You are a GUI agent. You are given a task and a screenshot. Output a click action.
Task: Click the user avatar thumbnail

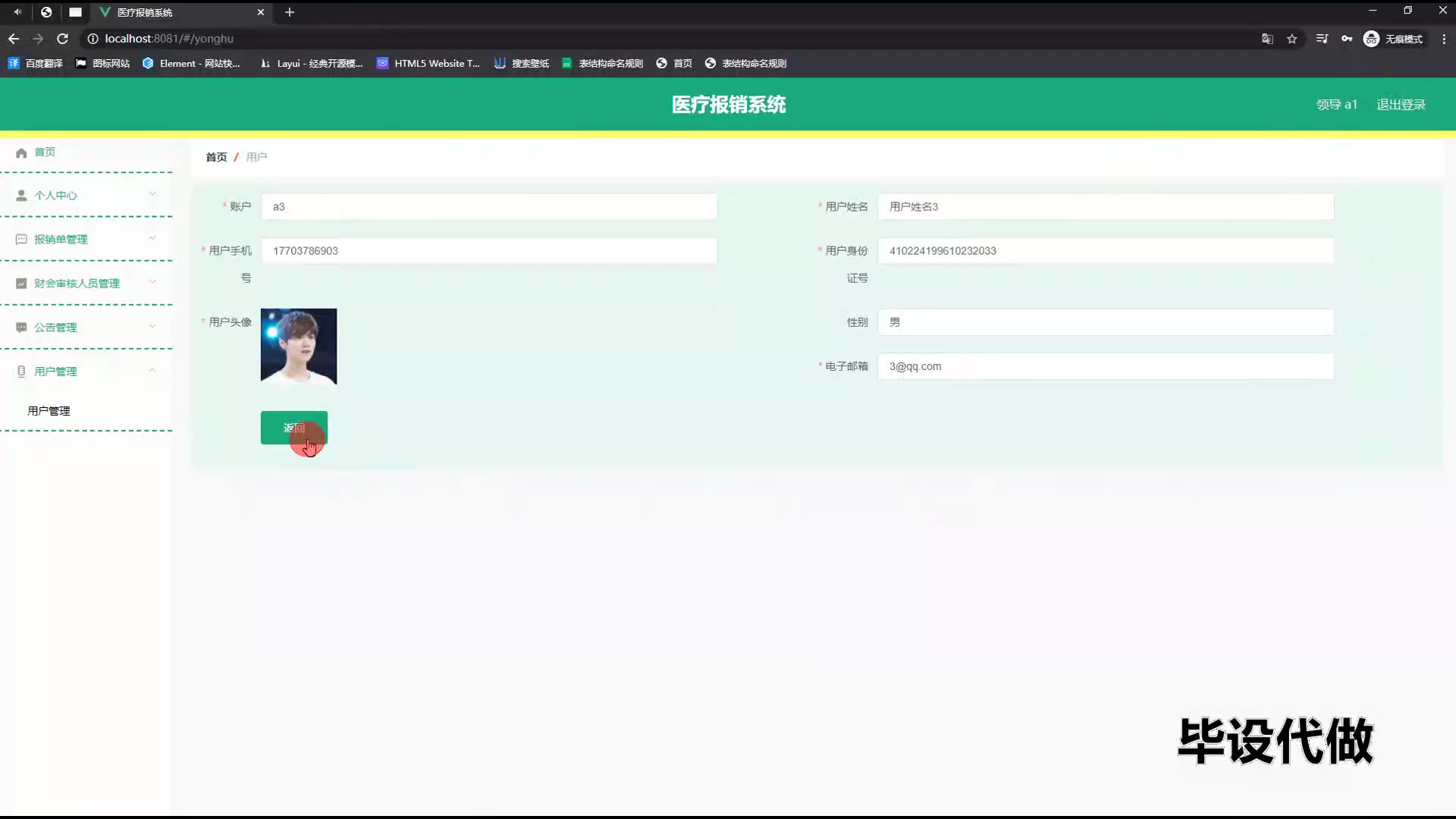click(299, 346)
